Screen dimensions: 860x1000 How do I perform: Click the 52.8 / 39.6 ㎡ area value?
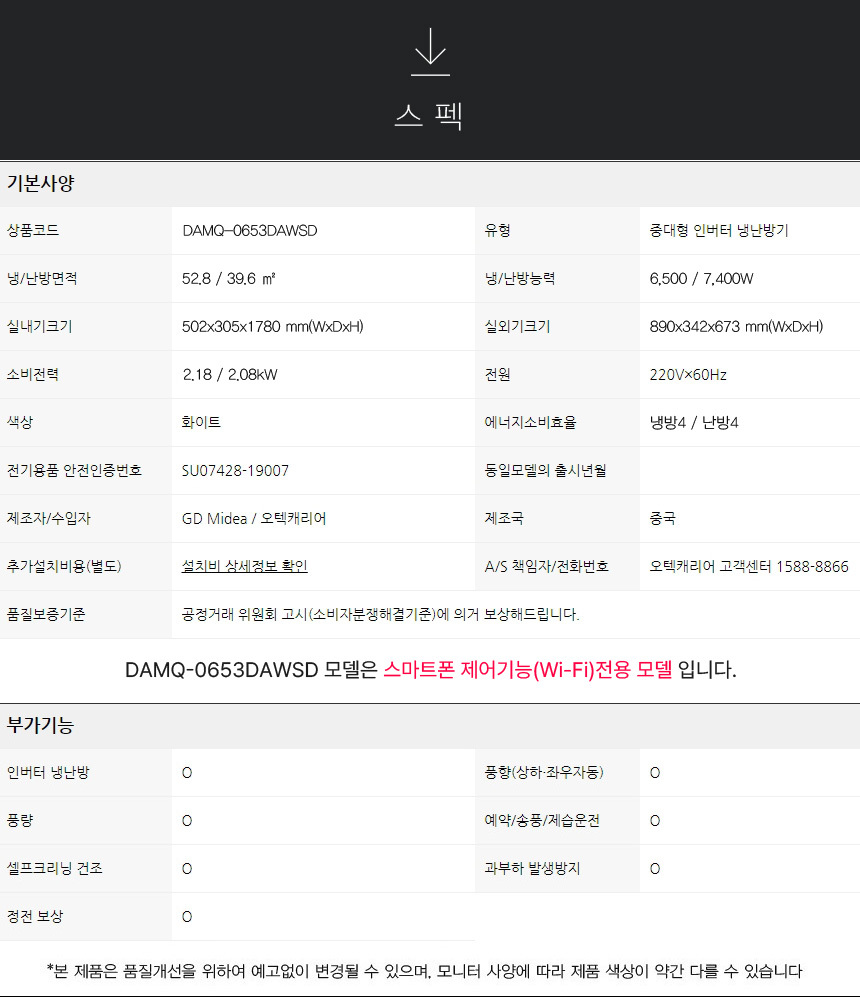pos(229,279)
